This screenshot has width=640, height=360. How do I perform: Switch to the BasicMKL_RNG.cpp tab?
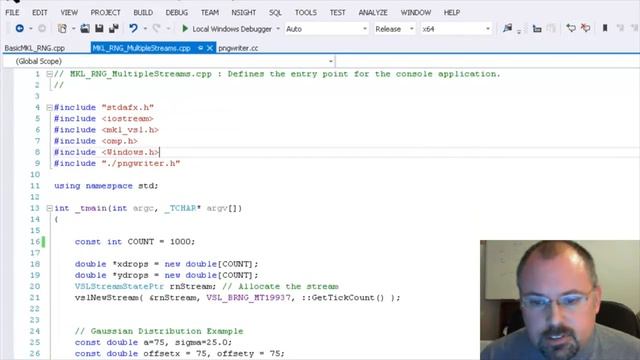click(x=35, y=48)
